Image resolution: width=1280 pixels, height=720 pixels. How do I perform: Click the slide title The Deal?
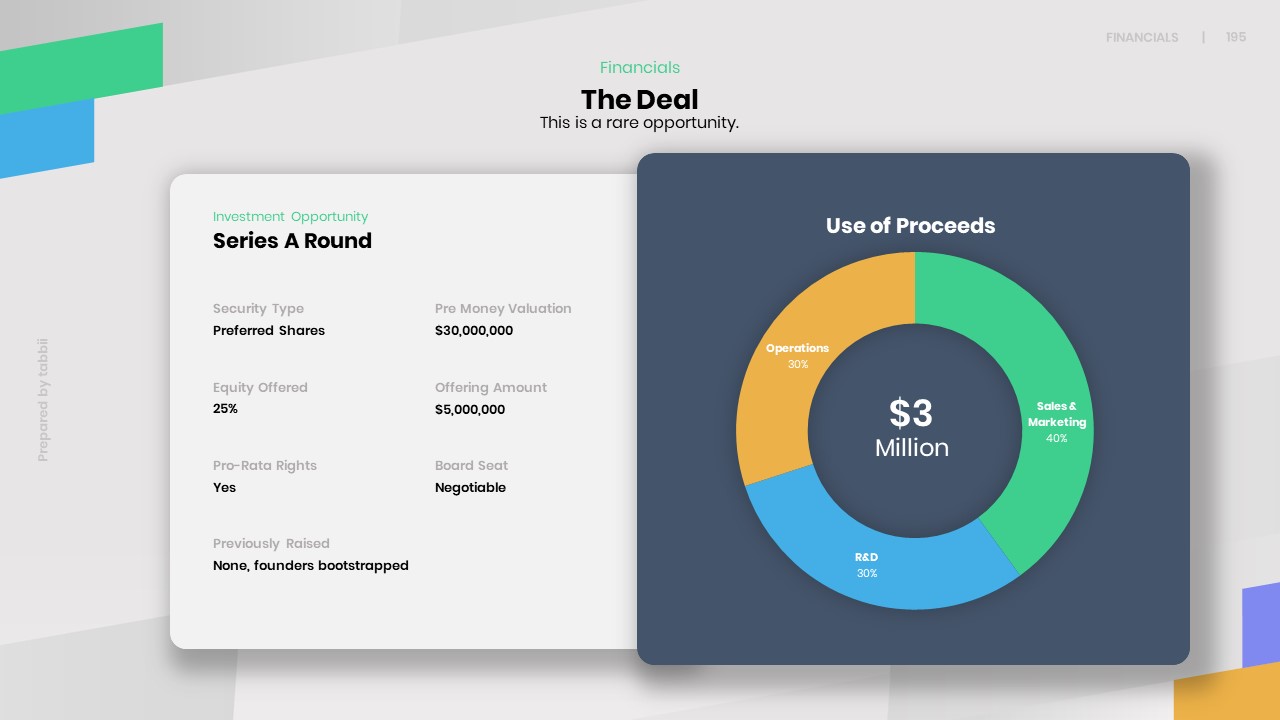coord(640,99)
